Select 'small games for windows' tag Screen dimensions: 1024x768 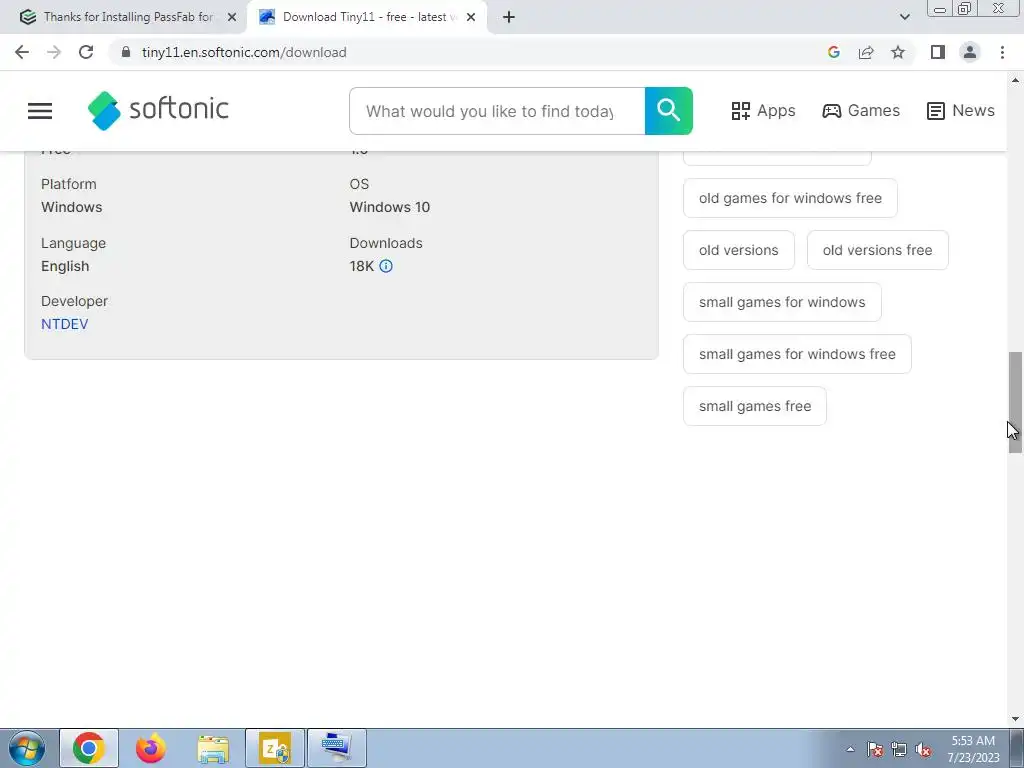coord(782,302)
